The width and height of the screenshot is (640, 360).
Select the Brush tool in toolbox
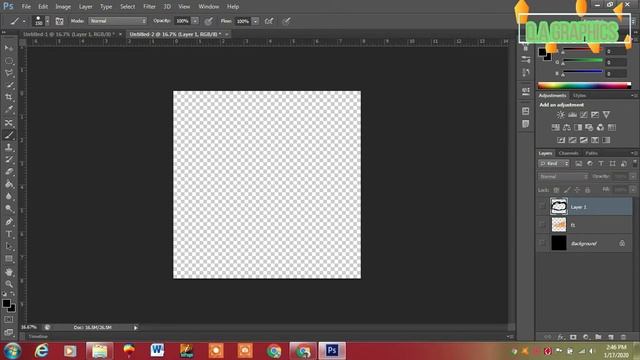pos(9,135)
